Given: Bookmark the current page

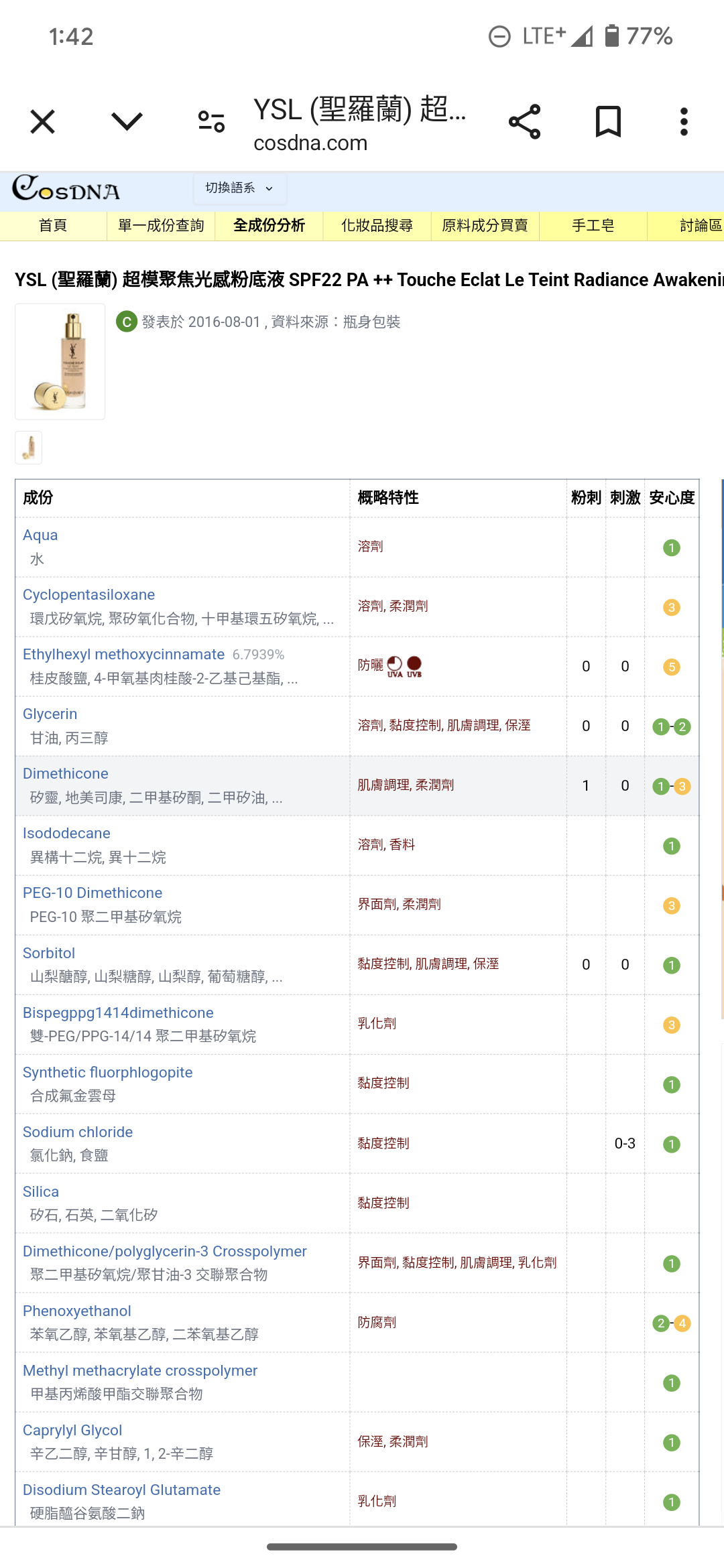Looking at the screenshot, I should (x=608, y=122).
